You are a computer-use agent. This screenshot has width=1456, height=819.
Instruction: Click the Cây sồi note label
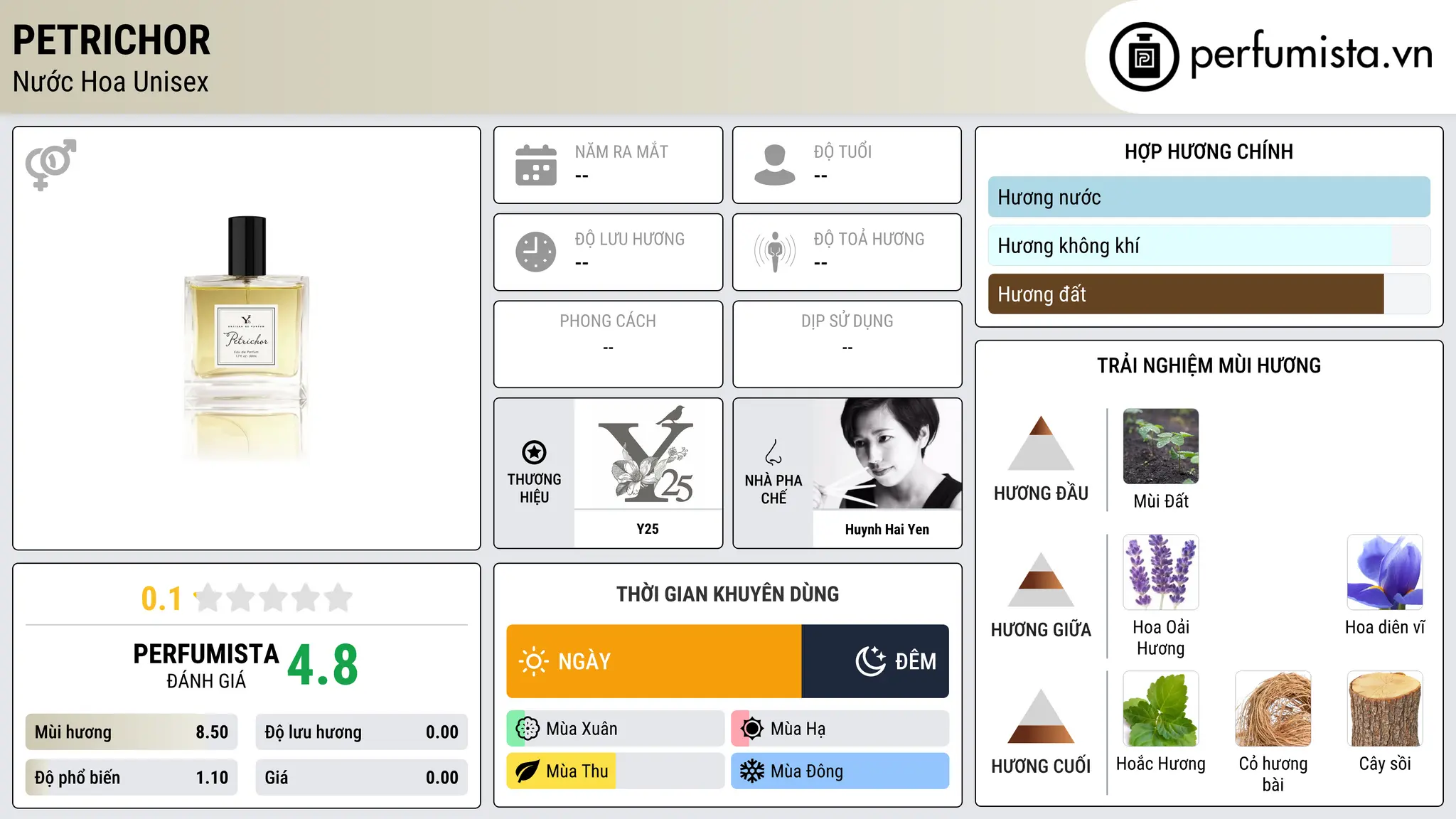tap(1385, 764)
